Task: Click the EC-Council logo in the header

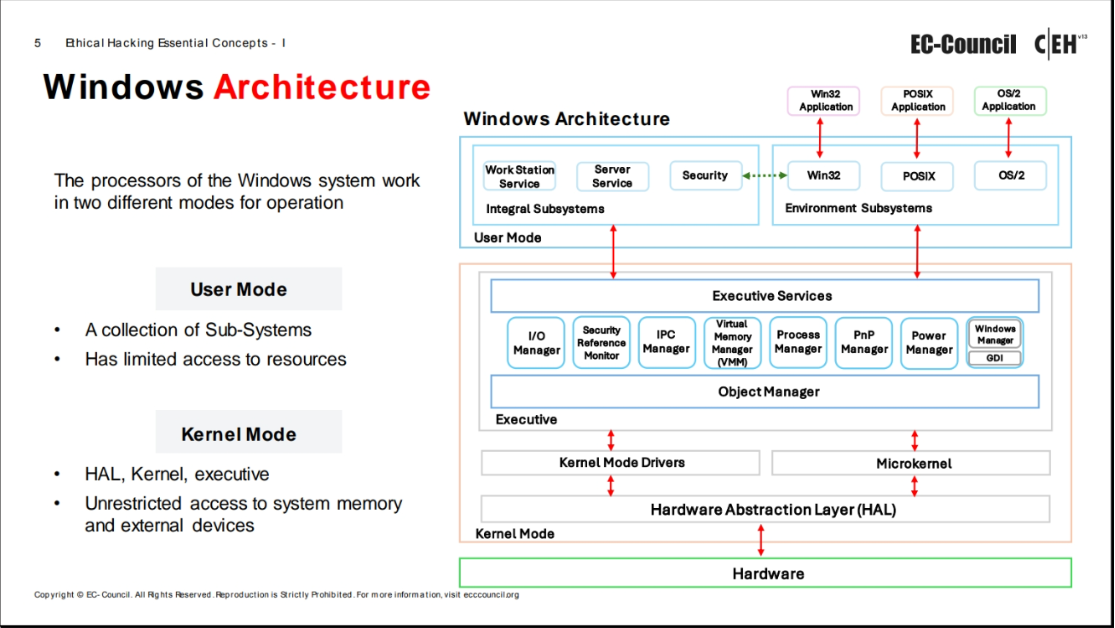Action: click(x=962, y=44)
